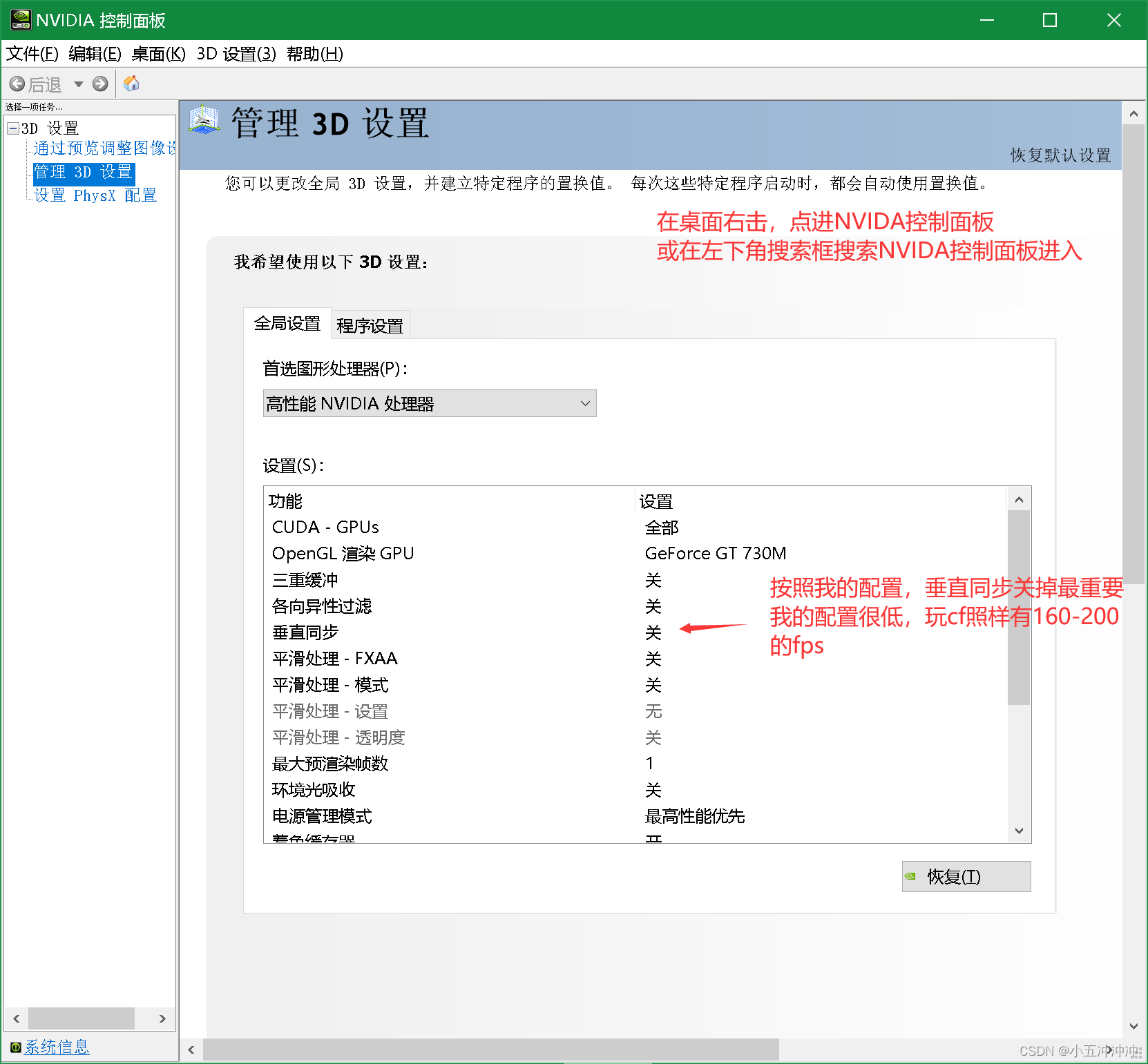Click main page scroll down arrow

pyautogui.click(x=1133, y=1026)
